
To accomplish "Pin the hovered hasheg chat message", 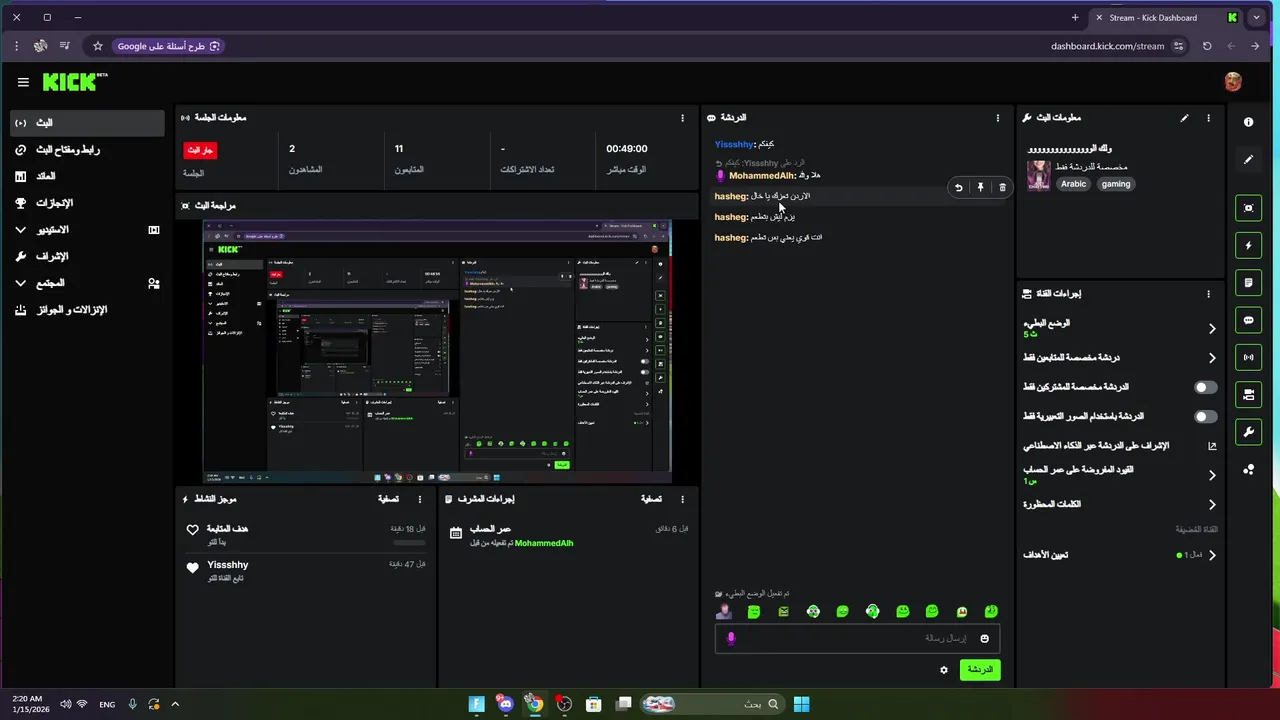I will tap(980, 187).
